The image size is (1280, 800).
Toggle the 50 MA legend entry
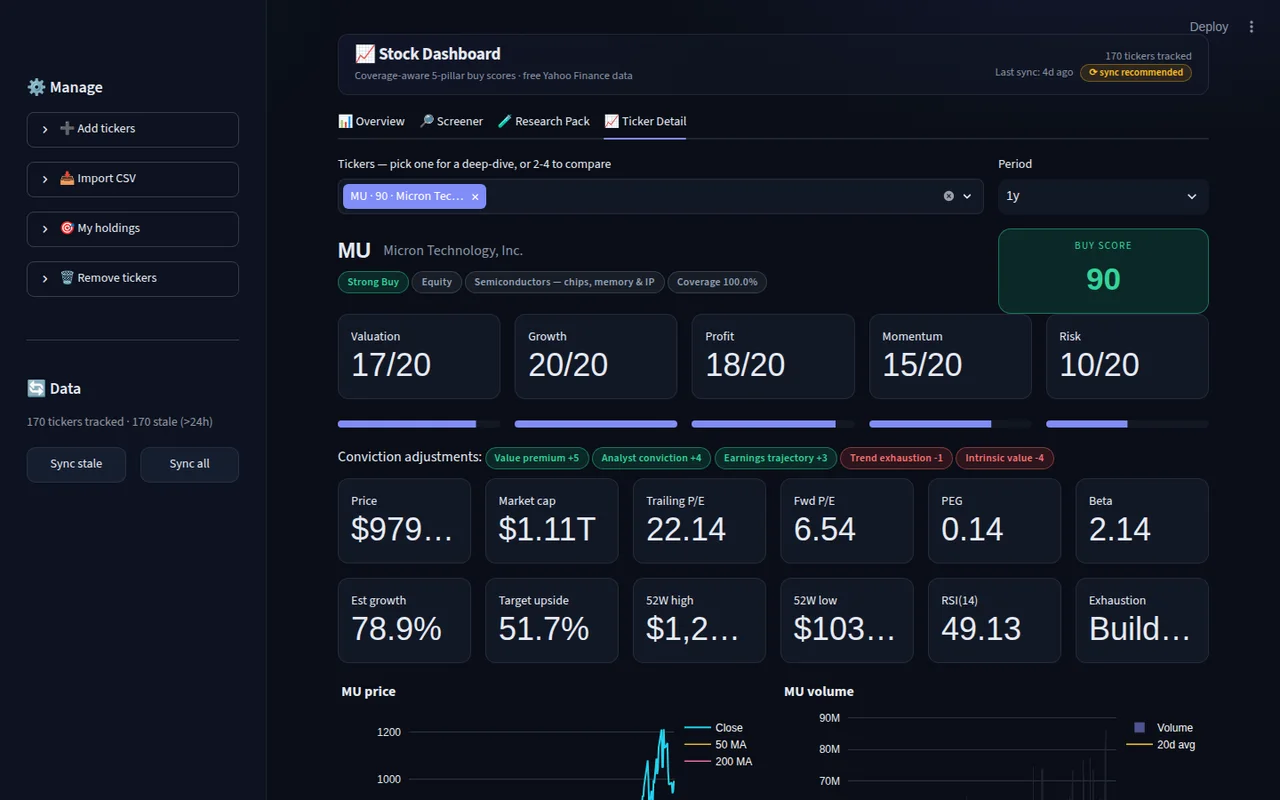point(716,745)
